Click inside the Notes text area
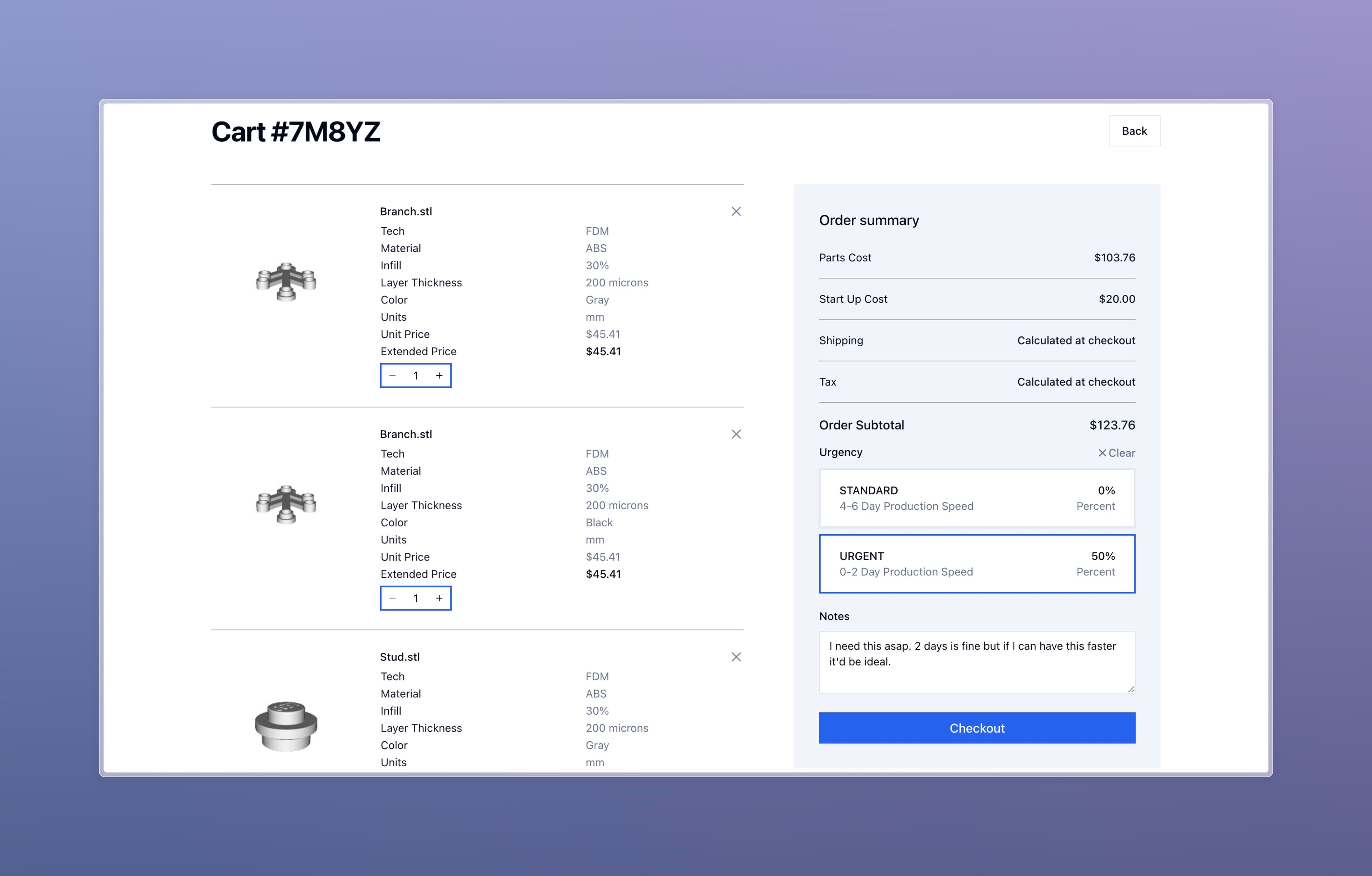The width and height of the screenshot is (1372, 876). (x=976, y=661)
